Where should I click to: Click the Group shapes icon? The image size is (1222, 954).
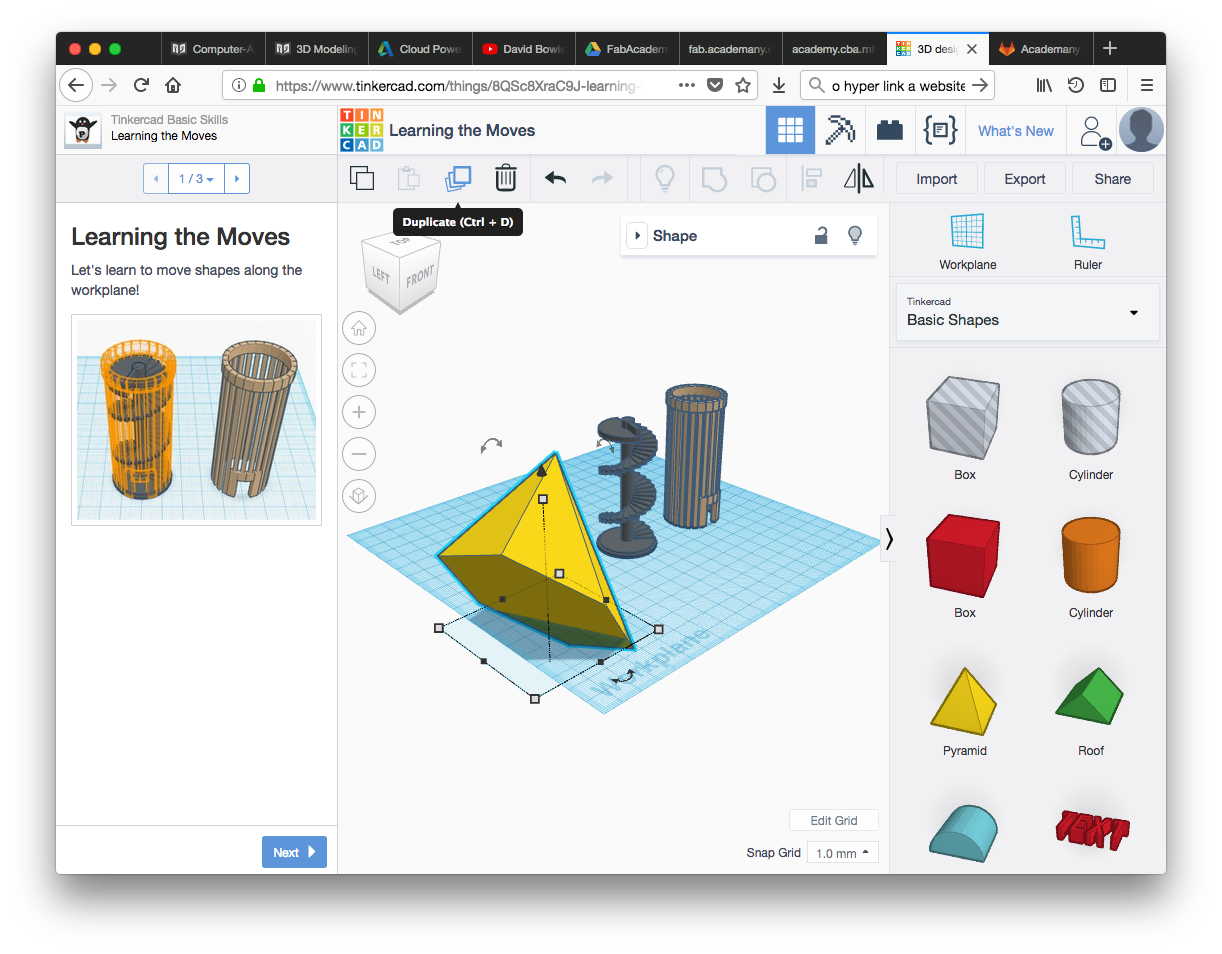click(713, 179)
